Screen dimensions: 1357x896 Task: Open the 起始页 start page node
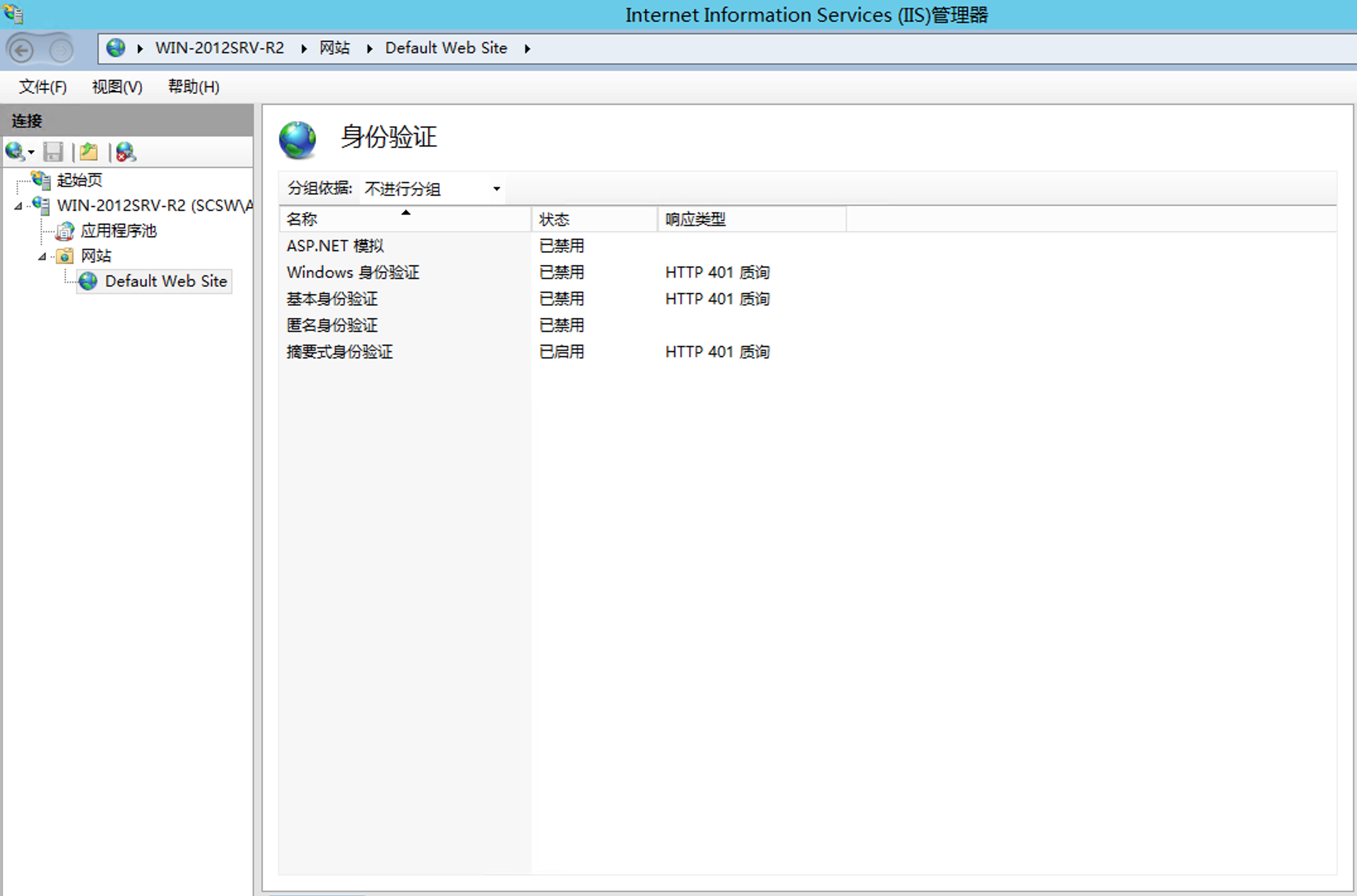(79, 180)
